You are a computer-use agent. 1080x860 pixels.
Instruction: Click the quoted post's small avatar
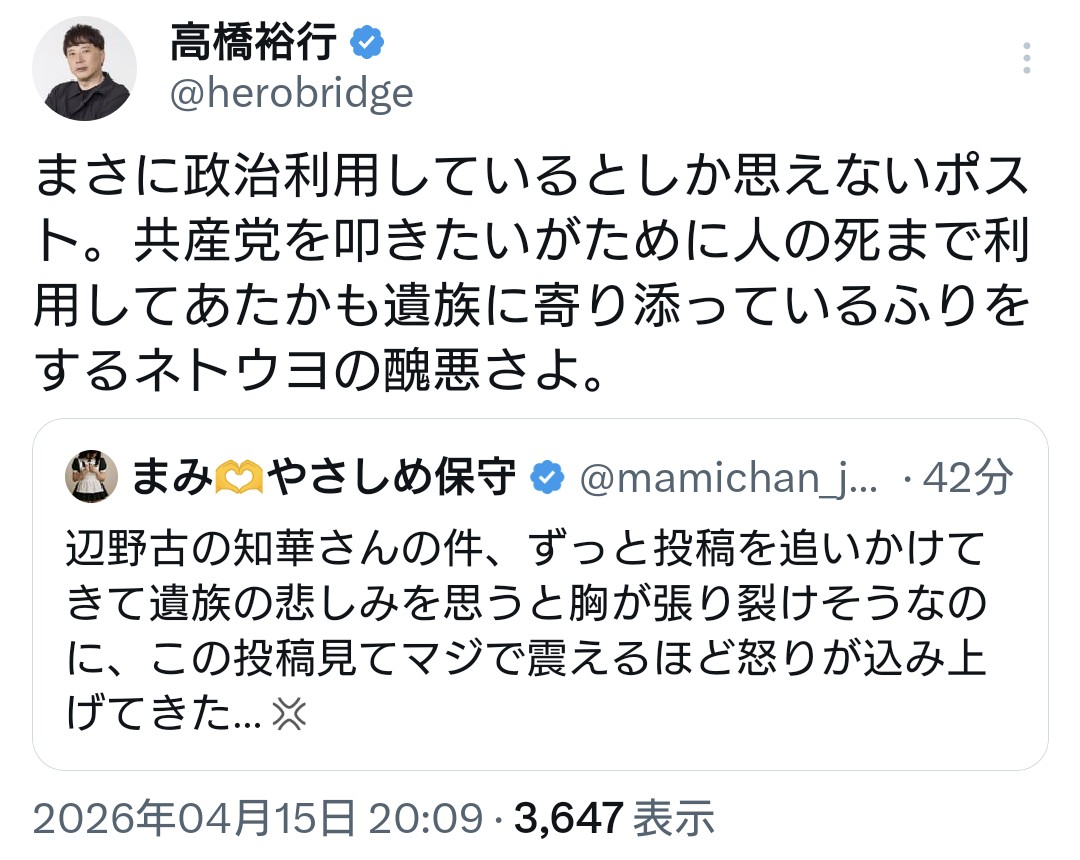pos(87,478)
